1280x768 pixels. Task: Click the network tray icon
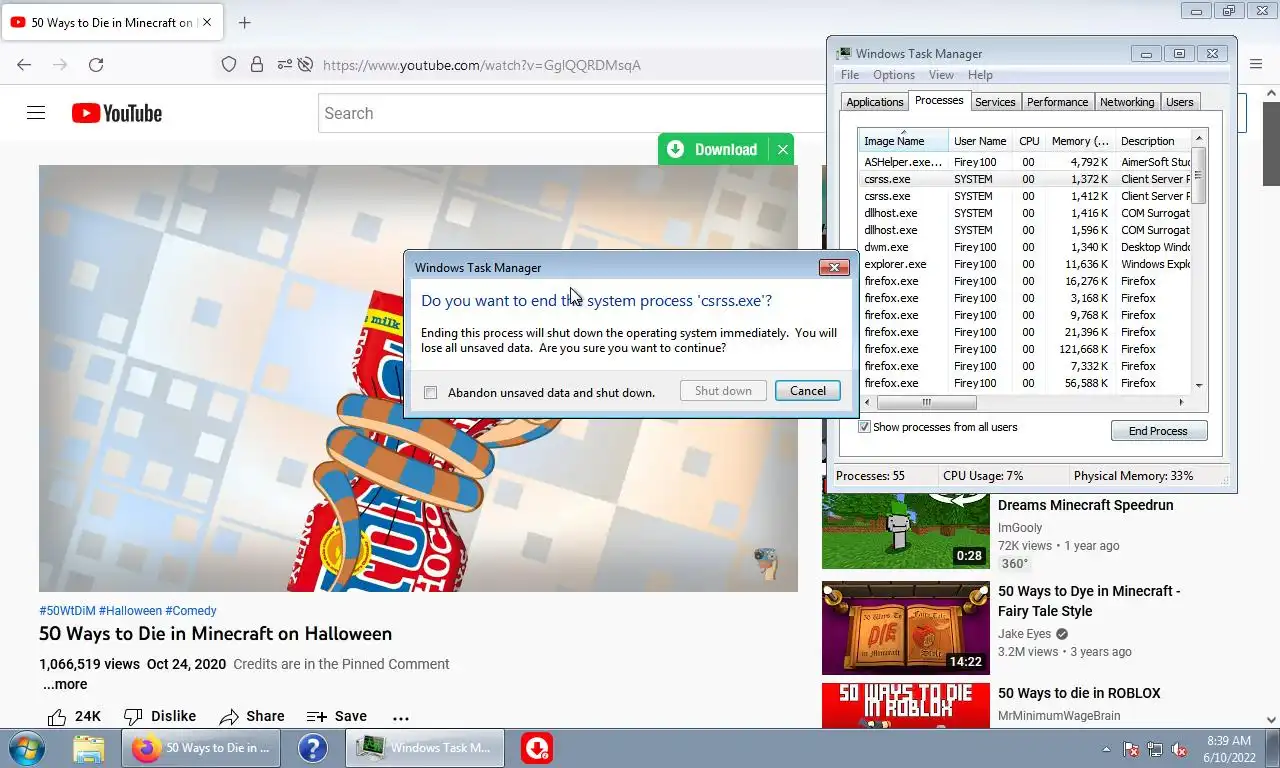point(1155,749)
